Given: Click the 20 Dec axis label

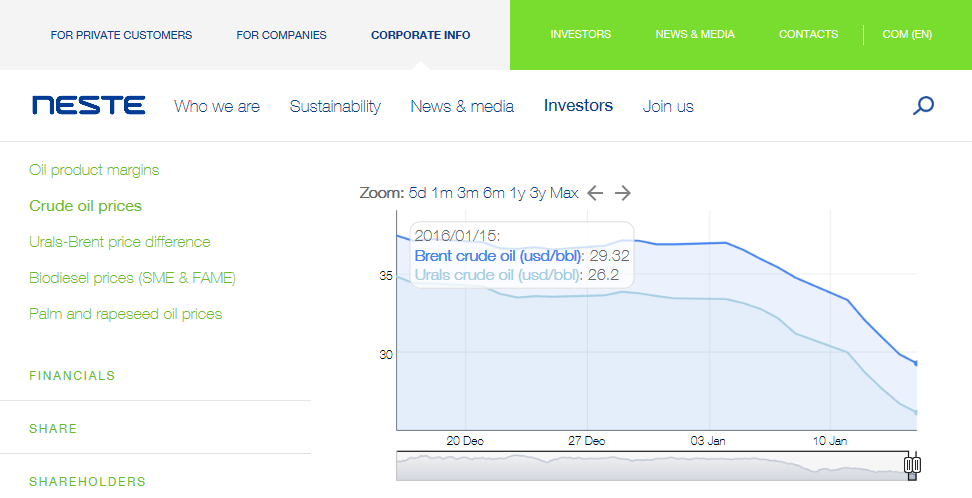Looking at the screenshot, I should (465, 441).
